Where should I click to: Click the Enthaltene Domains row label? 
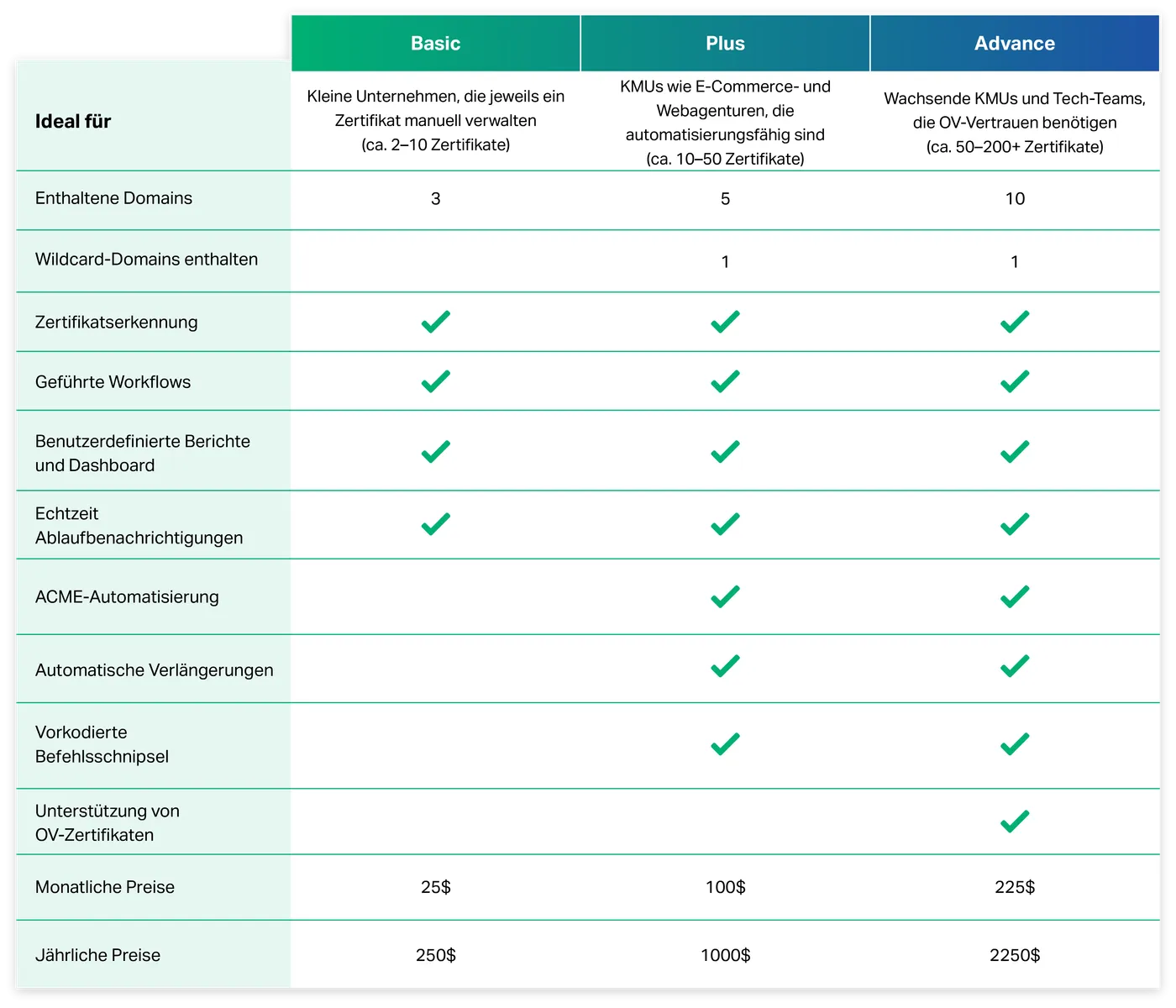[113, 198]
